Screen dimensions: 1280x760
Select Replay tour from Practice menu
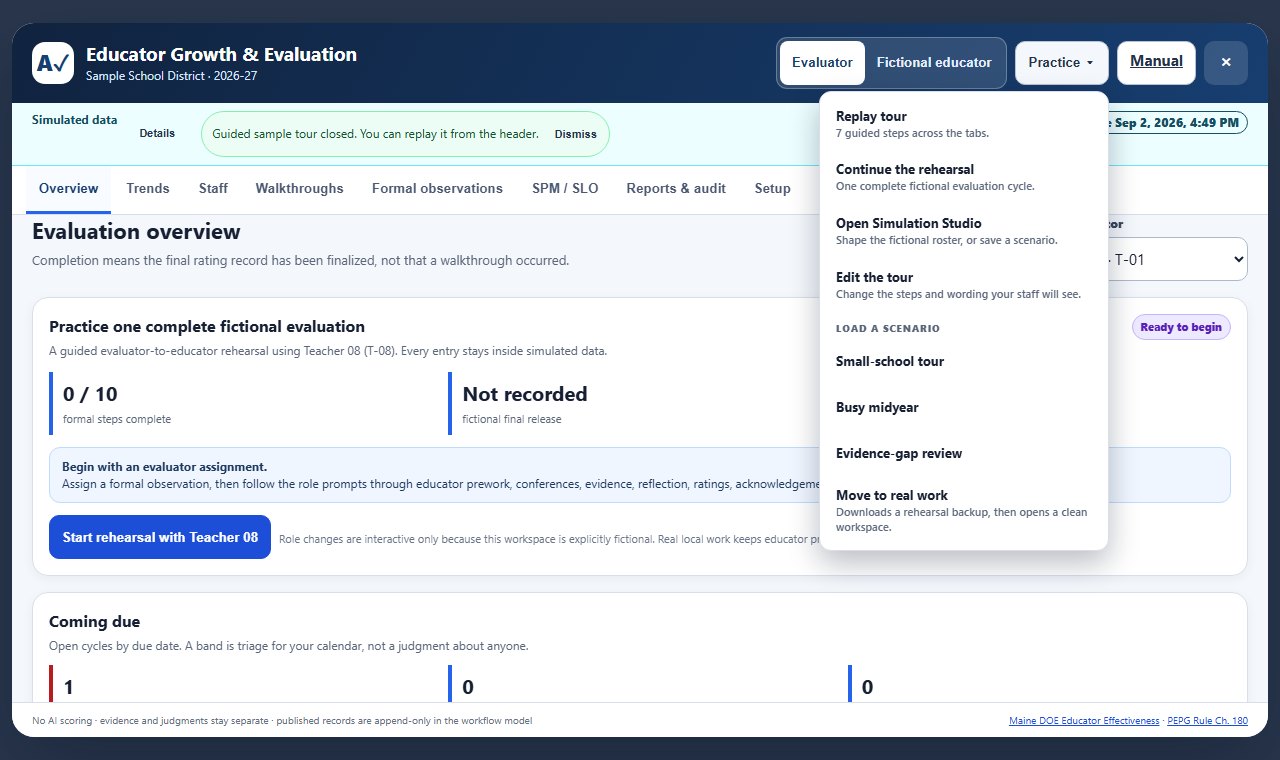[963, 124]
